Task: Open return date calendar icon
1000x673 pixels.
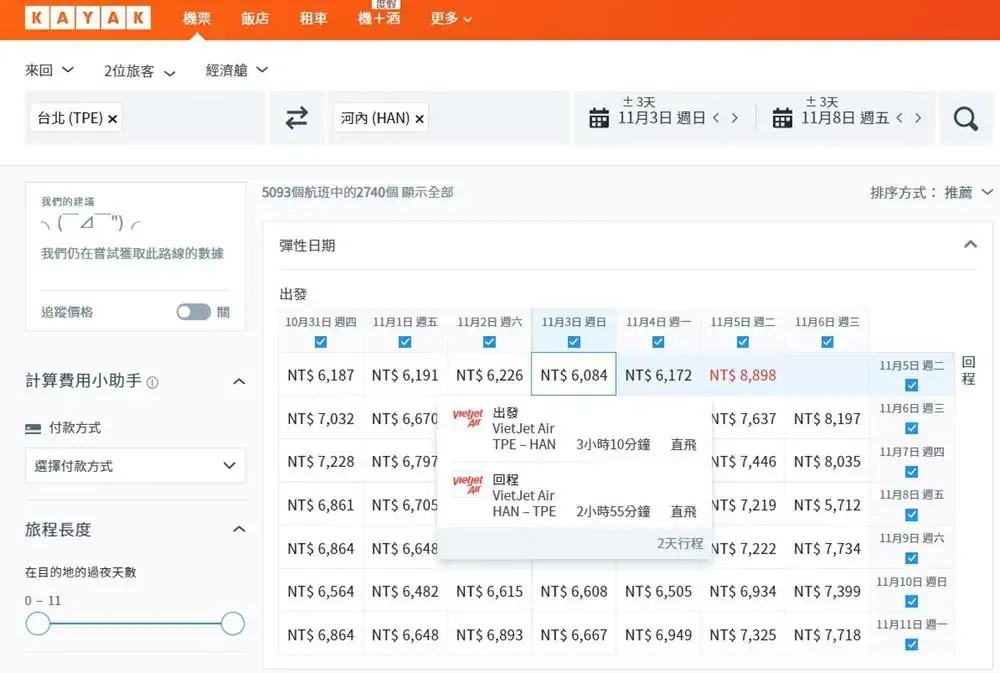Action: coord(783,118)
